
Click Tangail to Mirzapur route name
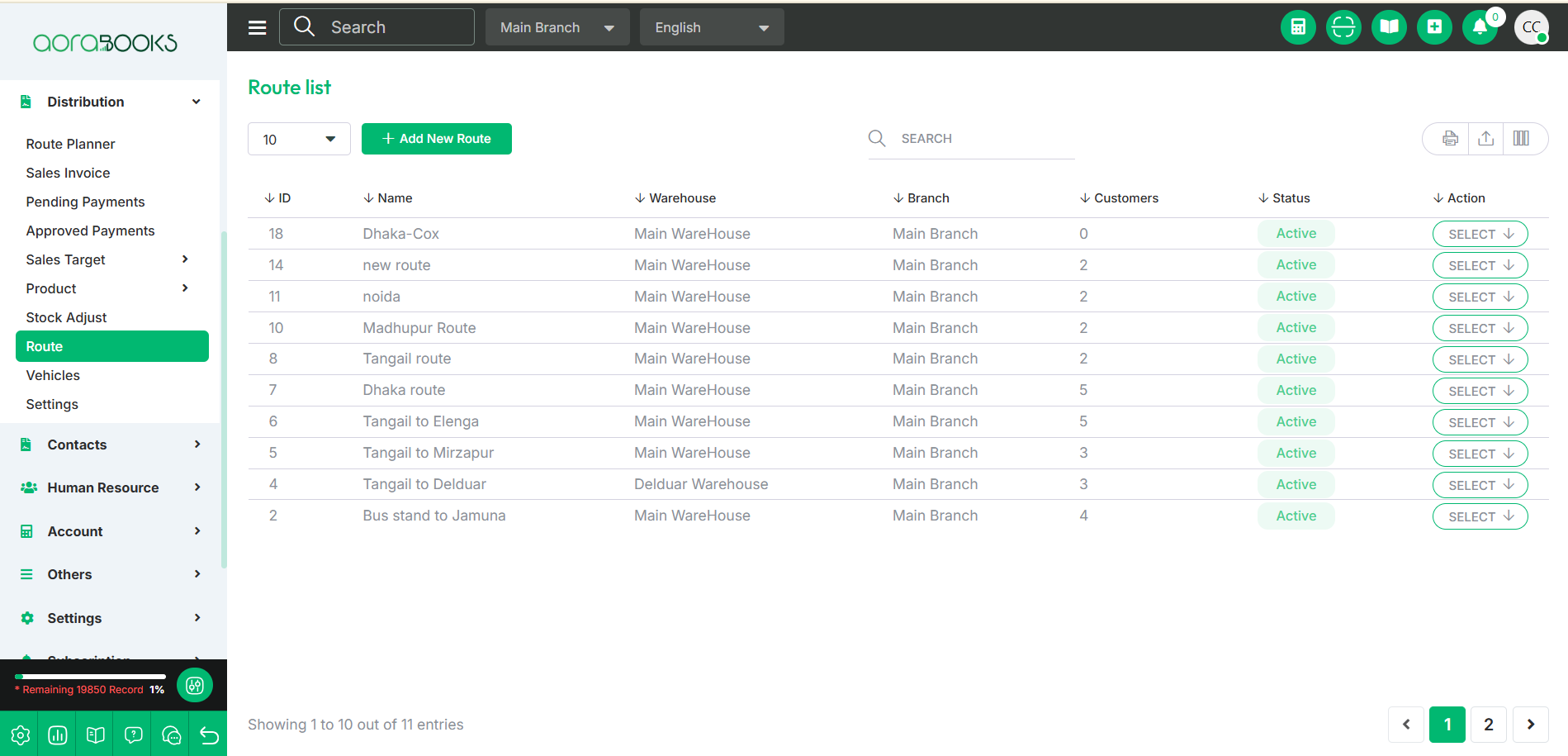[429, 453]
